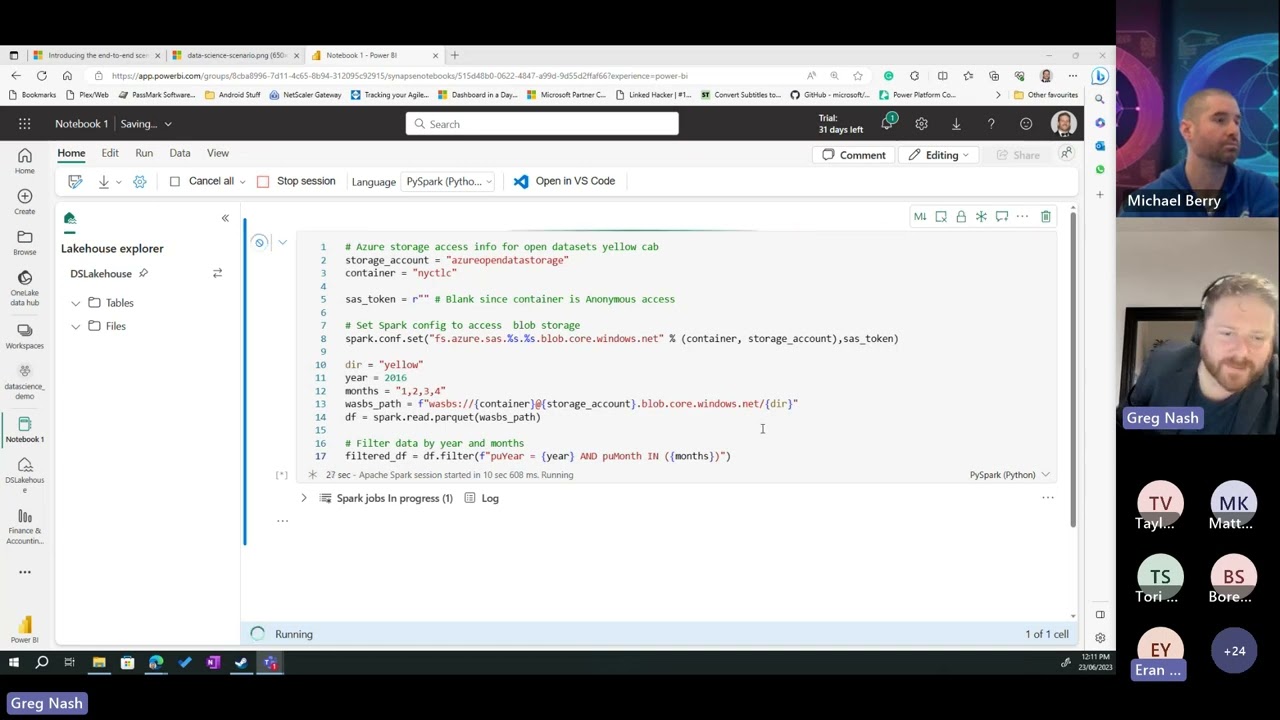Open Editing mode dropdown
The width and height of the screenshot is (1280, 720).
(939, 155)
